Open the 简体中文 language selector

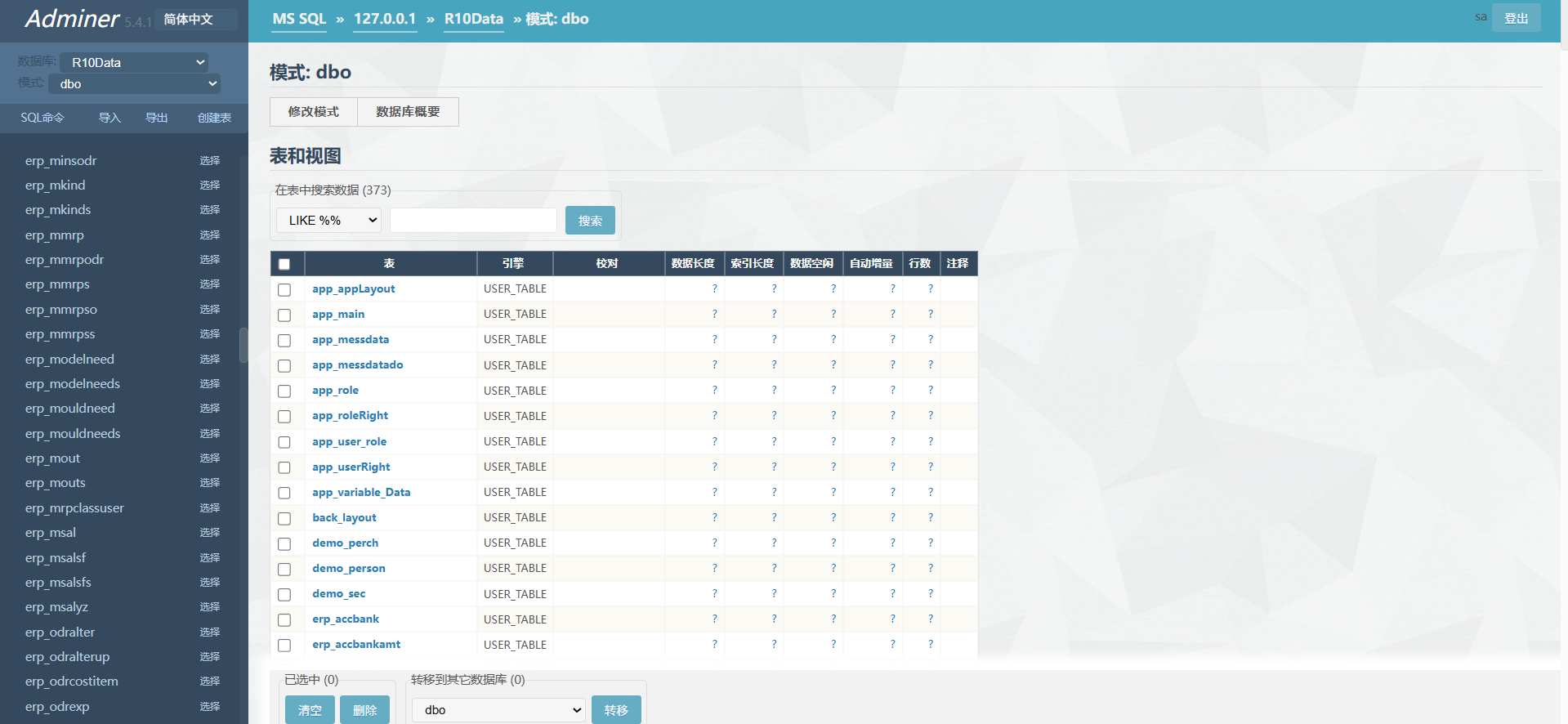coord(196,20)
